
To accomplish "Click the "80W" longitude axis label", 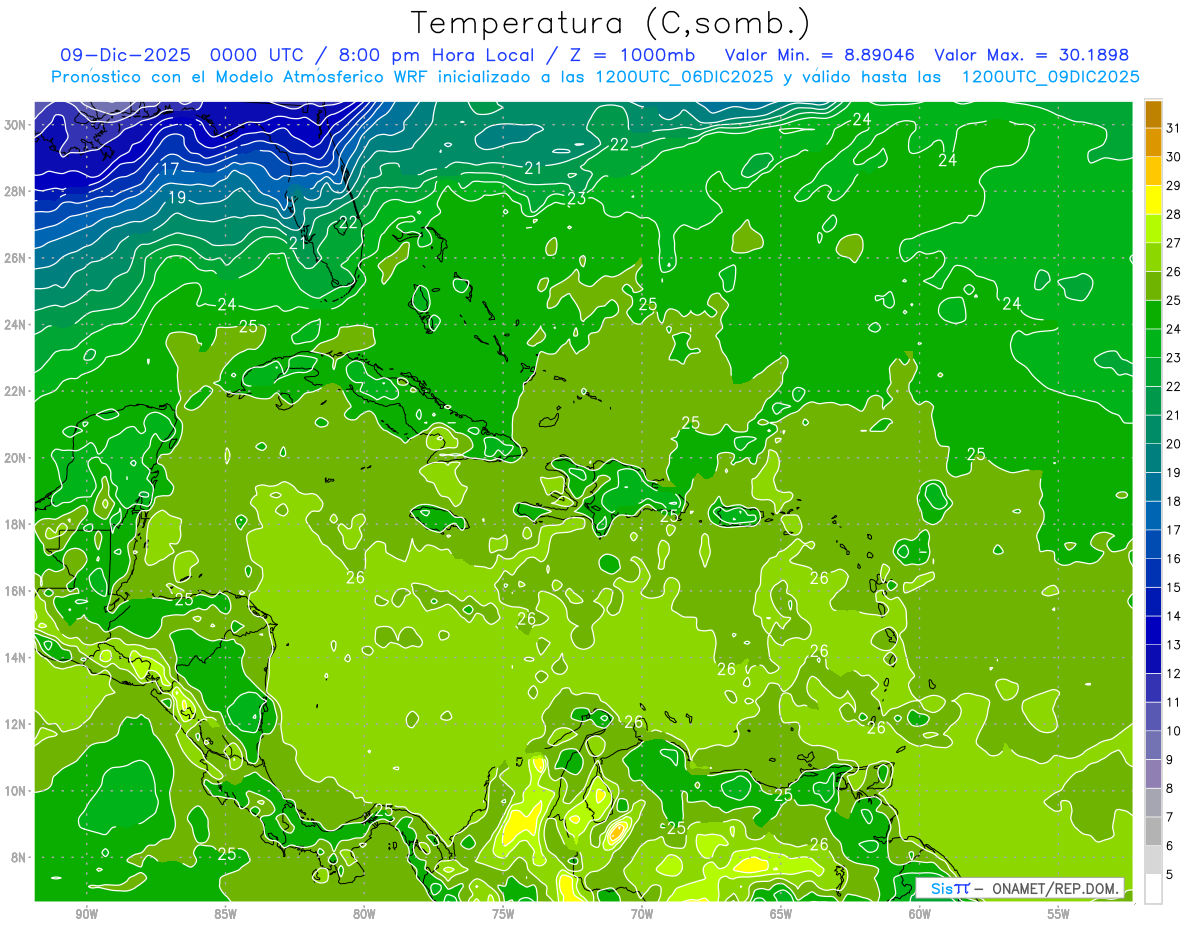I will click(364, 914).
